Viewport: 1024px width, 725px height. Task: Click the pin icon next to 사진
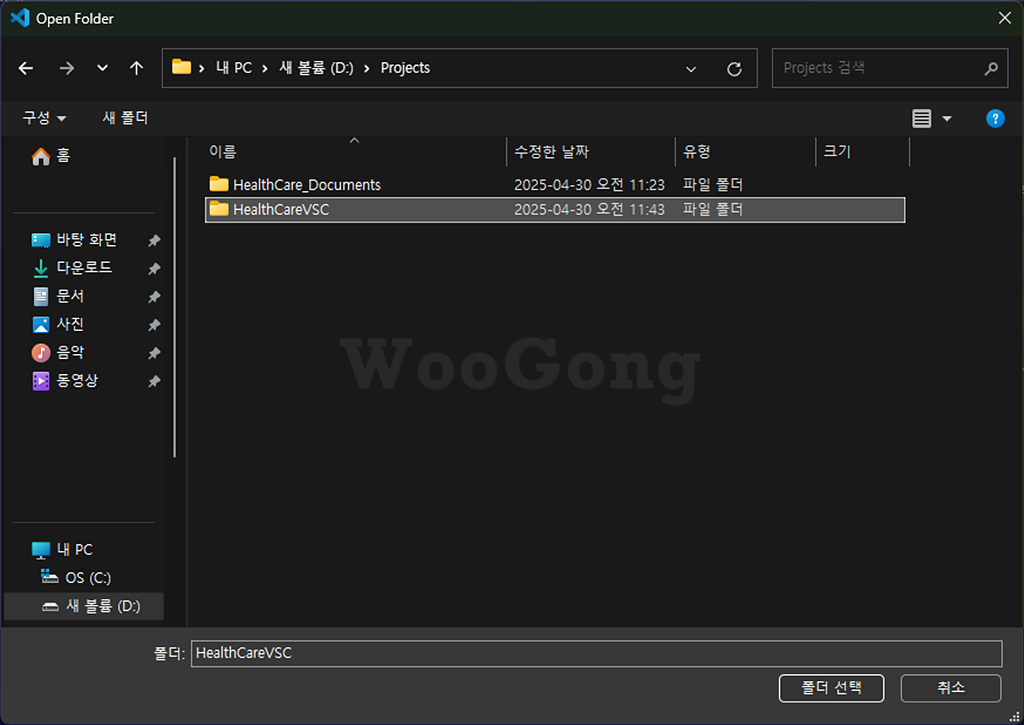pyautogui.click(x=154, y=325)
